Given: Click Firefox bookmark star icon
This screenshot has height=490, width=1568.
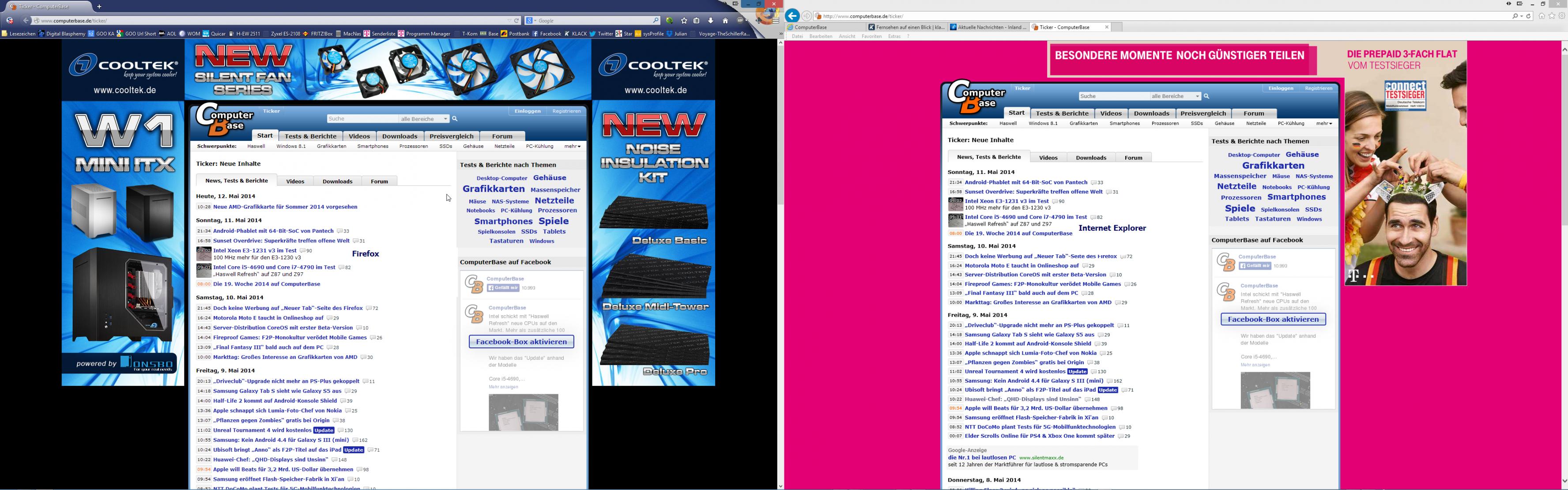Looking at the screenshot, I should pyautogui.click(x=683, y=21).
